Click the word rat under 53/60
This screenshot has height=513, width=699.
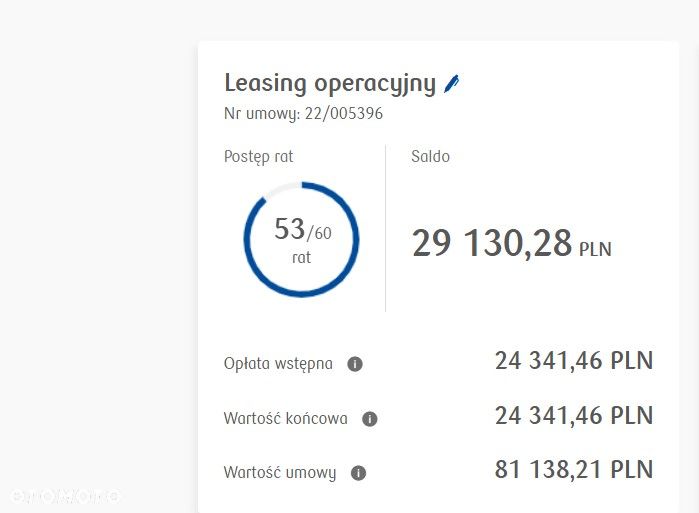[x=301, y=258]
